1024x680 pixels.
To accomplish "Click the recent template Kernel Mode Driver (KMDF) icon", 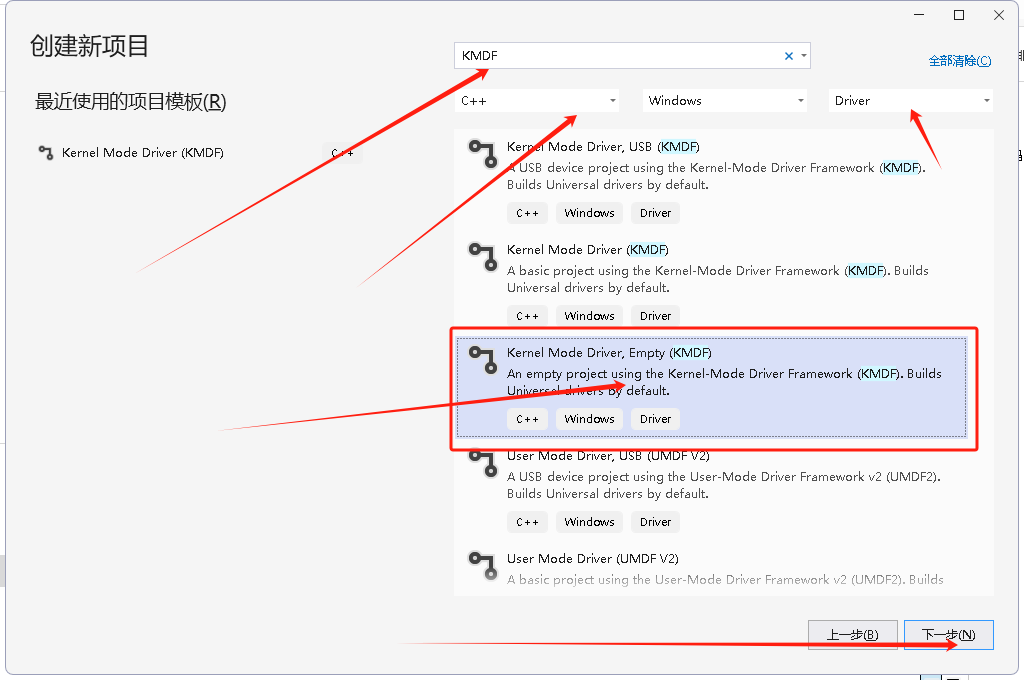I will (46, 153).
